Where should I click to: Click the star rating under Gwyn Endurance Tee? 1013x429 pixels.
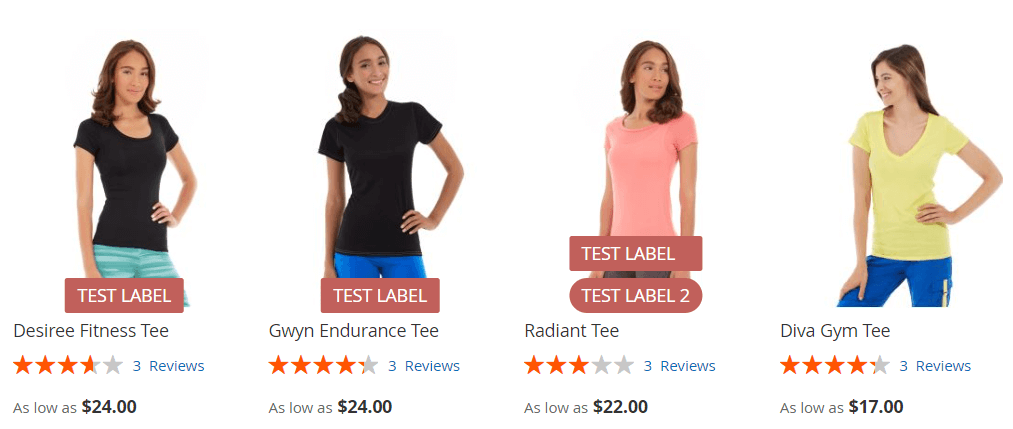point(324,366)
